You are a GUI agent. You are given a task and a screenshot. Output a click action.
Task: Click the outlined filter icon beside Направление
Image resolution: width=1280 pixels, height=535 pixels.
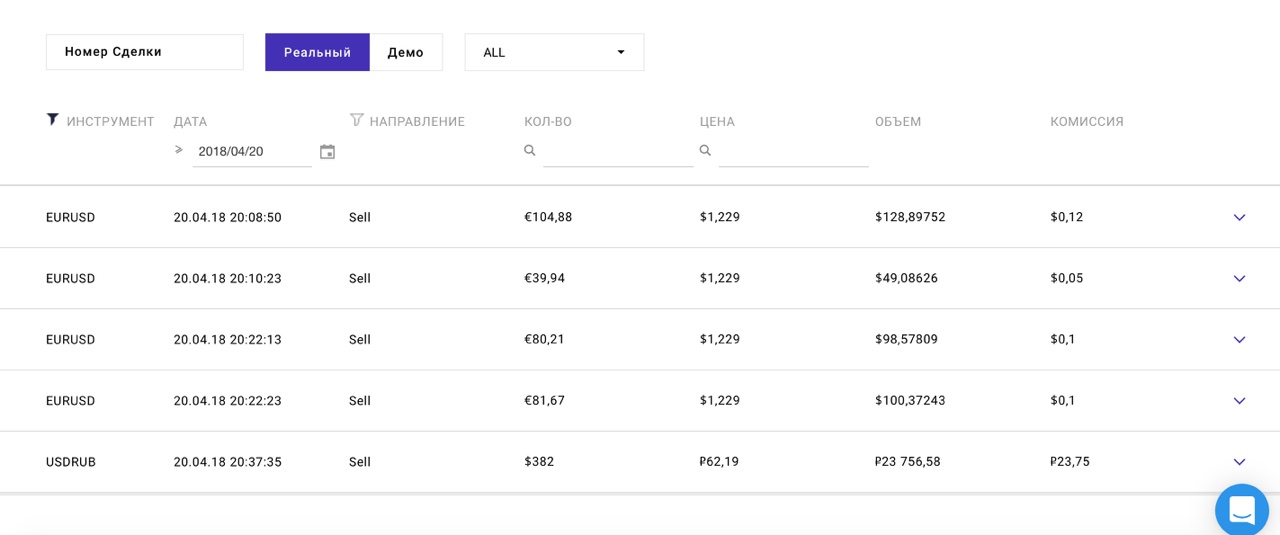click(356, 120)
